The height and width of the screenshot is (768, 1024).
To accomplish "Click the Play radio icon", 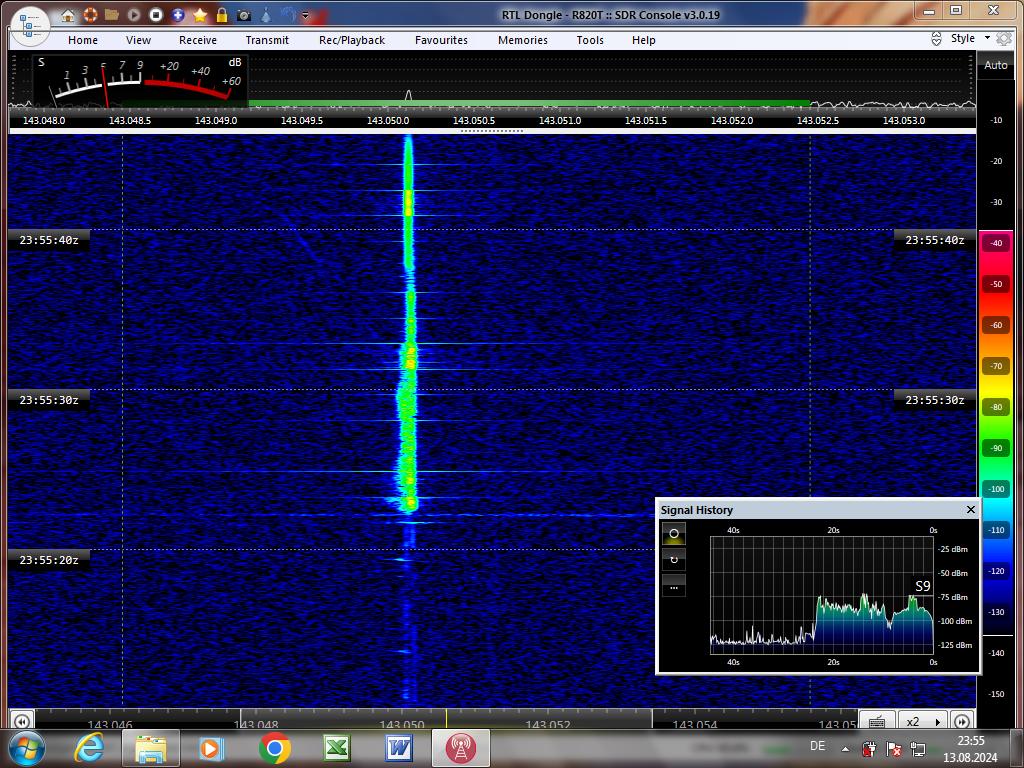I will [x=134, y=14].
